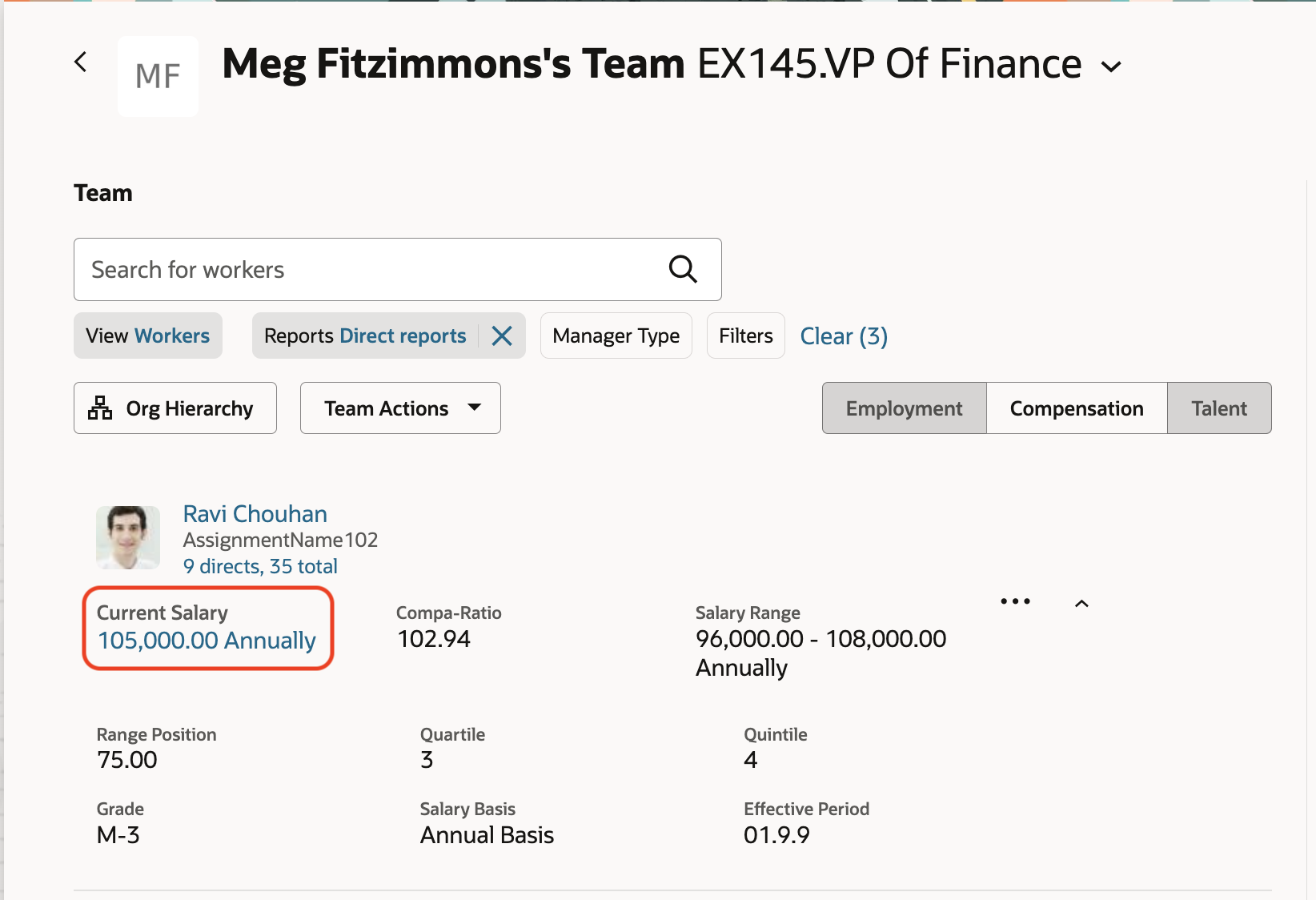Click Ravi Chouhan's profile photo
This screenshot has height=900, width=1316.
point(128,537)
